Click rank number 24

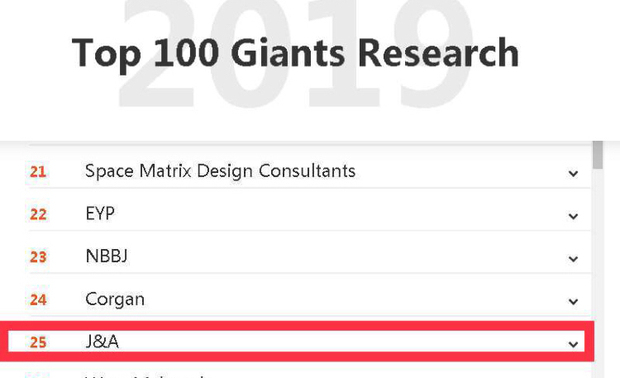point(38,300)
